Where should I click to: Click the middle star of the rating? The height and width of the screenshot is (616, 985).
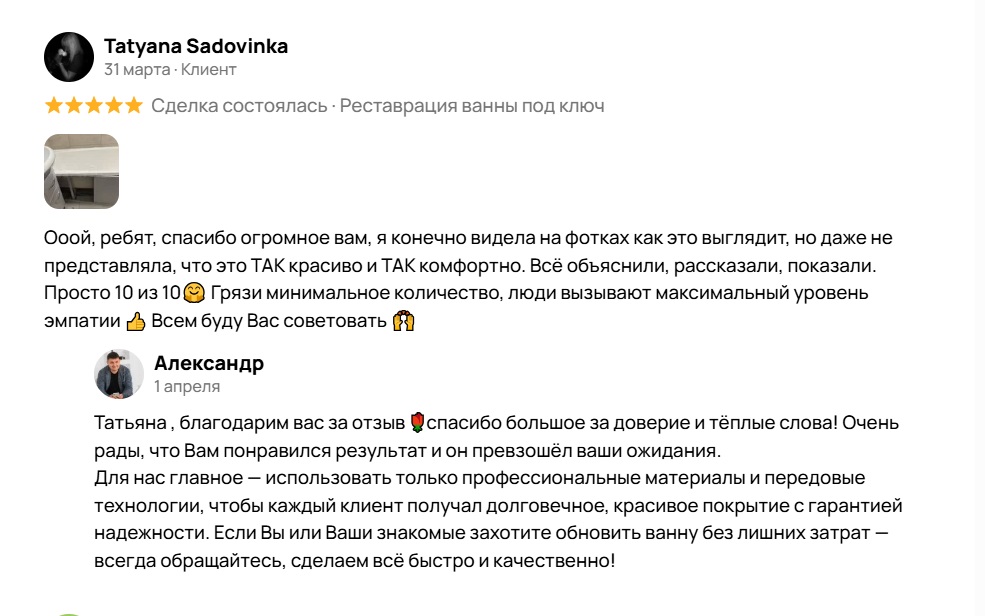pos(94,105)
